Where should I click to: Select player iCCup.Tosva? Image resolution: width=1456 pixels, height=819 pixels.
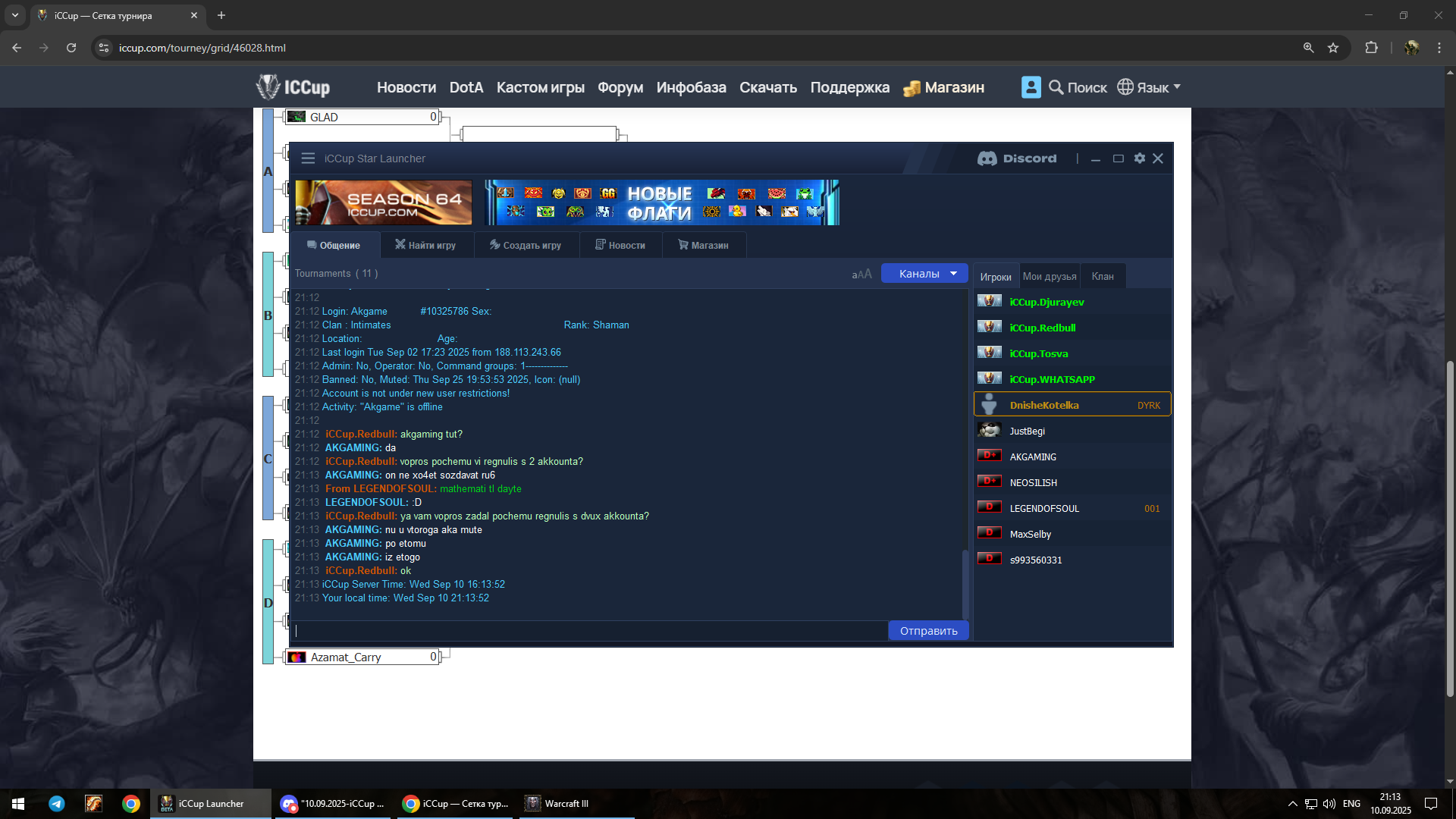tap(1072, 353)
